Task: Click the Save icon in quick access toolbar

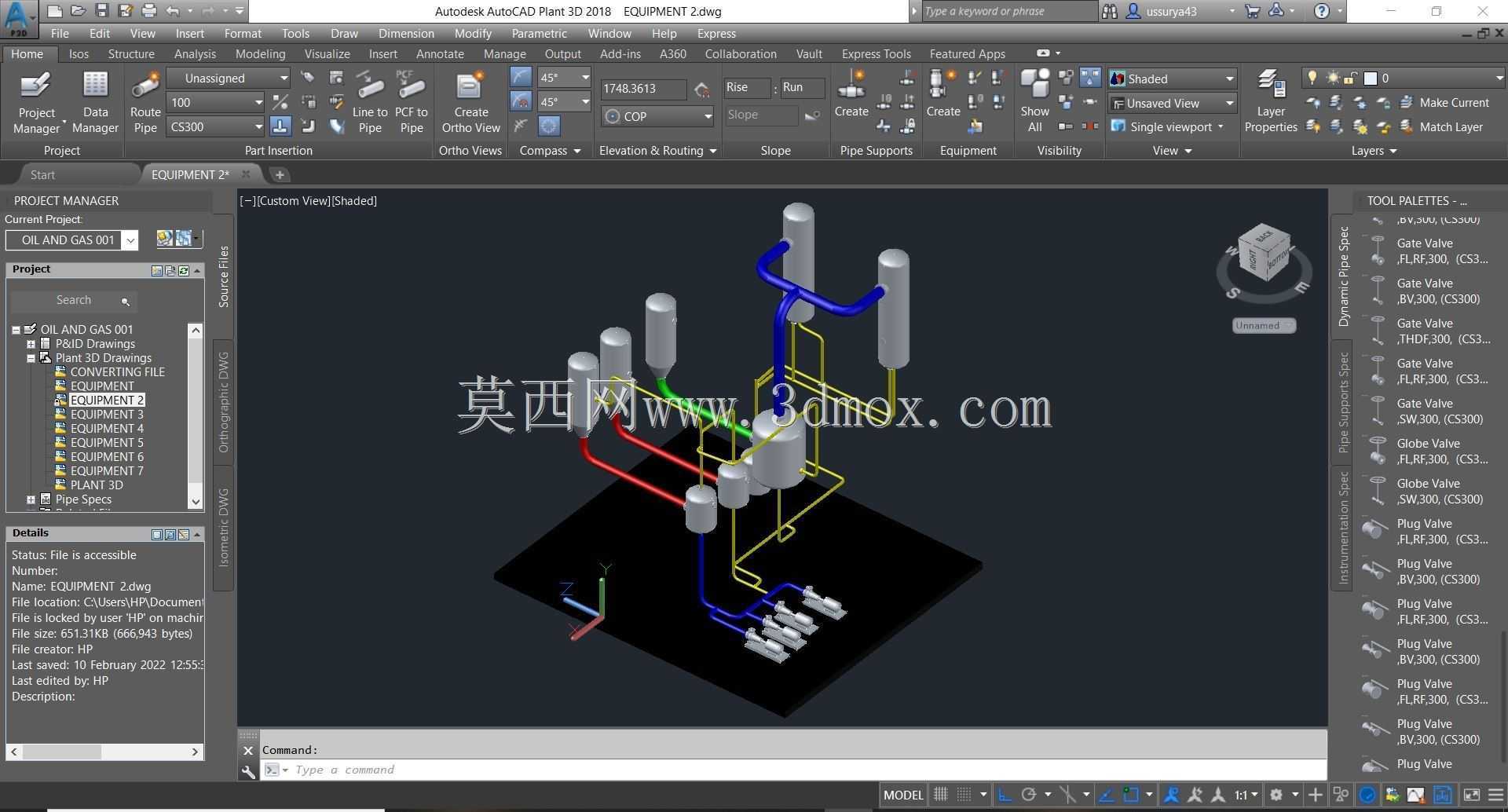Action: (x=101, y=11)
